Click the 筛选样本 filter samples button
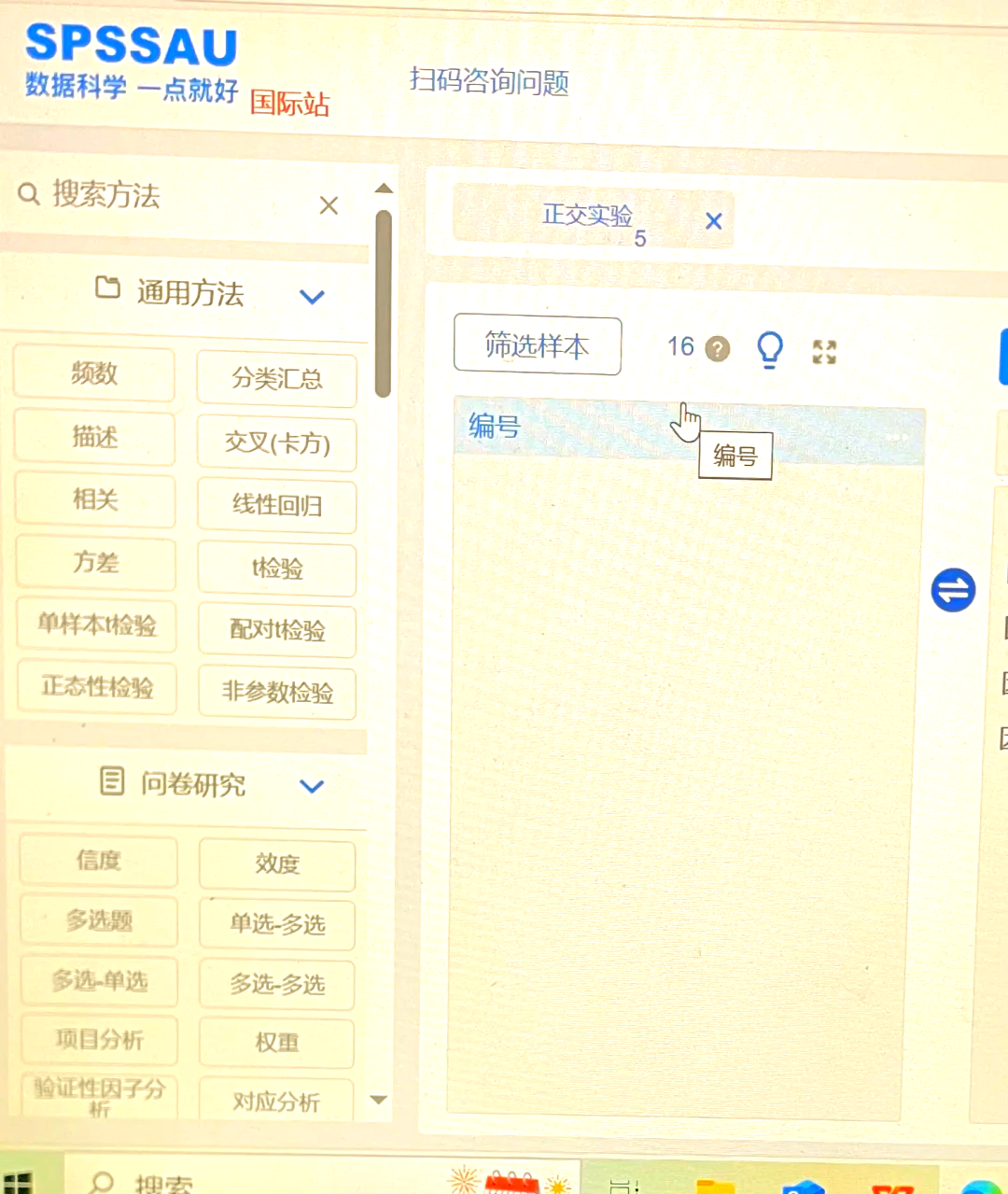Image resolution: width=1008 pixels, height=1194 pixels. [537, 345]
